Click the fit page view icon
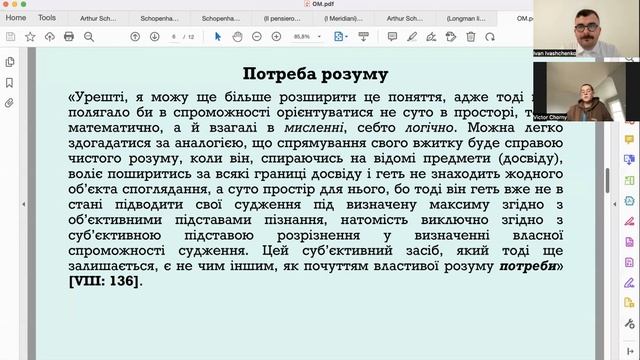The height and width of the screenshot is (360, 640). tap(338, 37)
